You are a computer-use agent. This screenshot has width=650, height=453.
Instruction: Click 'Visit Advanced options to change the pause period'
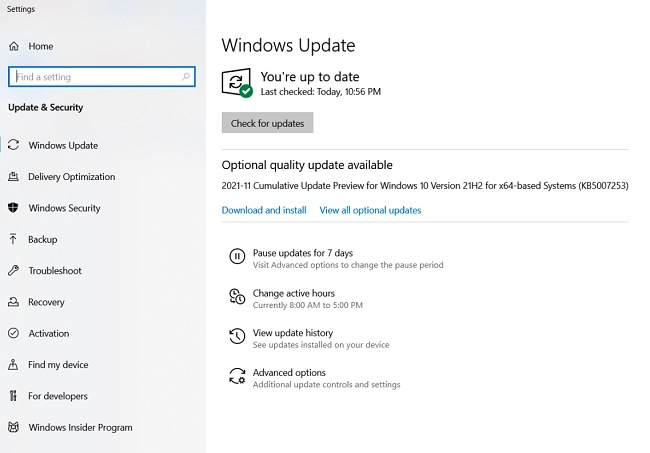click(x=348, y=265)
